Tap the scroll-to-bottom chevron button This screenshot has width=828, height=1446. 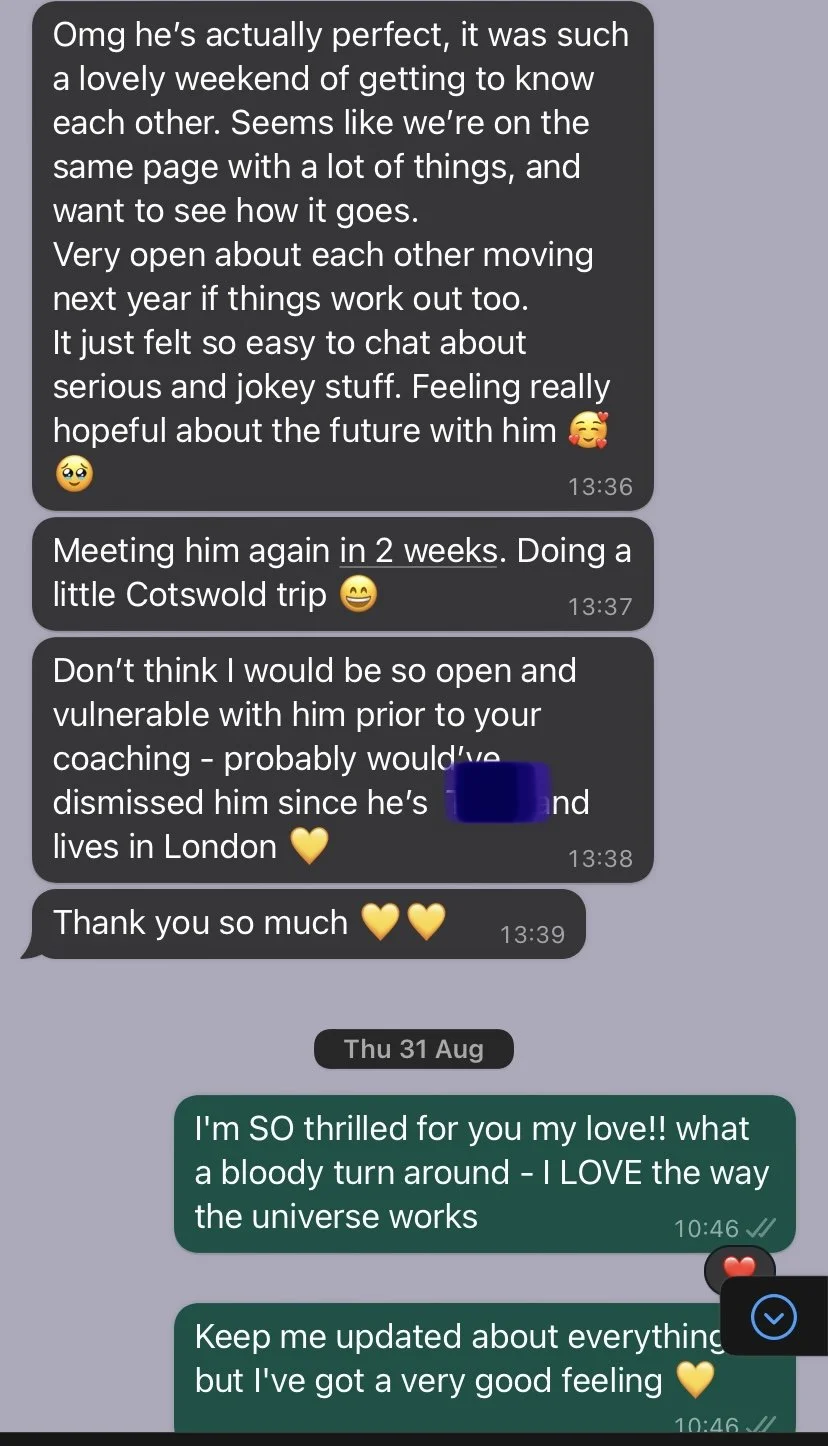pyautogui.click(x=773, y=1317)
